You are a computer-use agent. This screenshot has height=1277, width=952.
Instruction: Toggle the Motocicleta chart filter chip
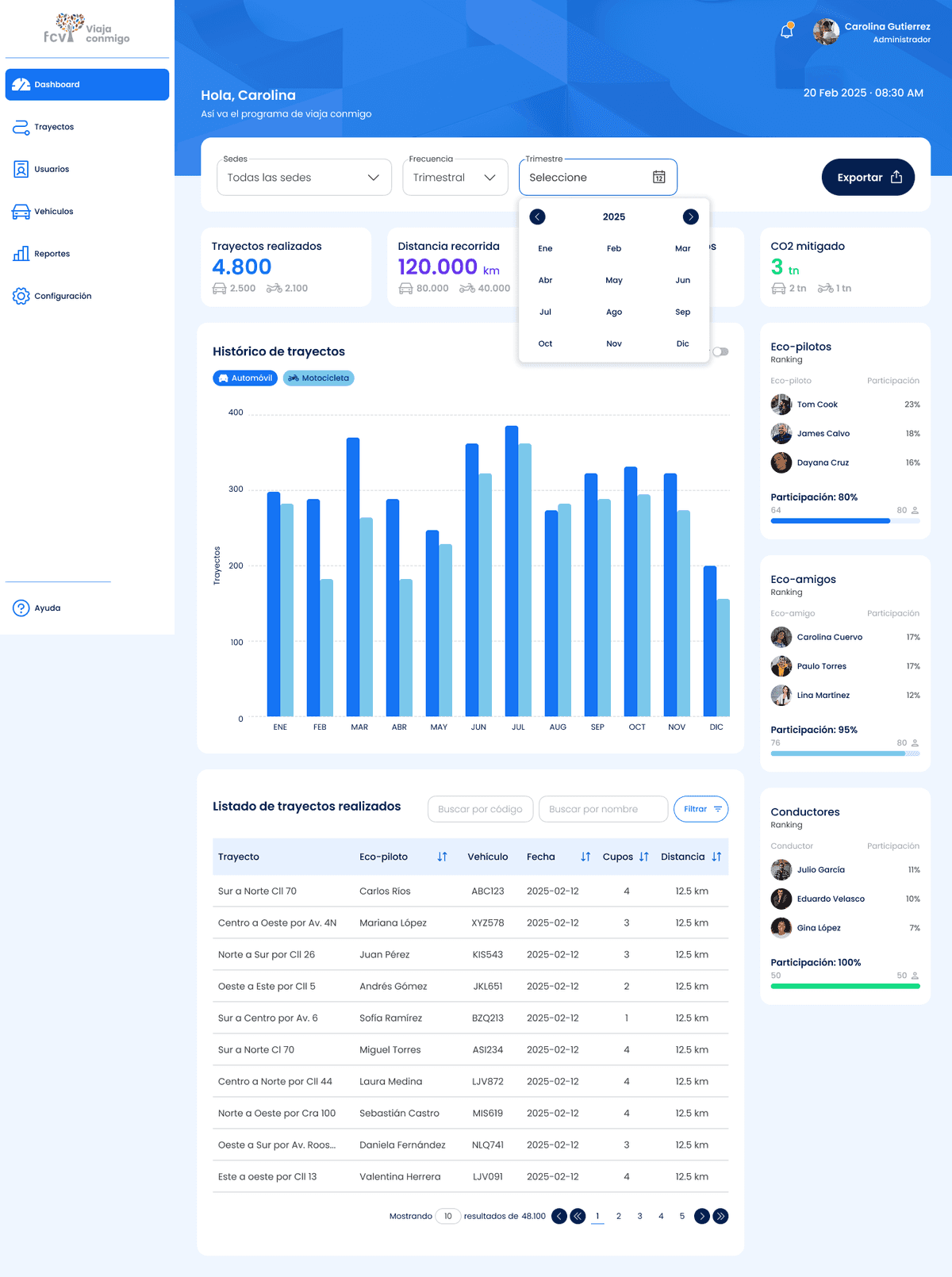[x=318, y=378]
